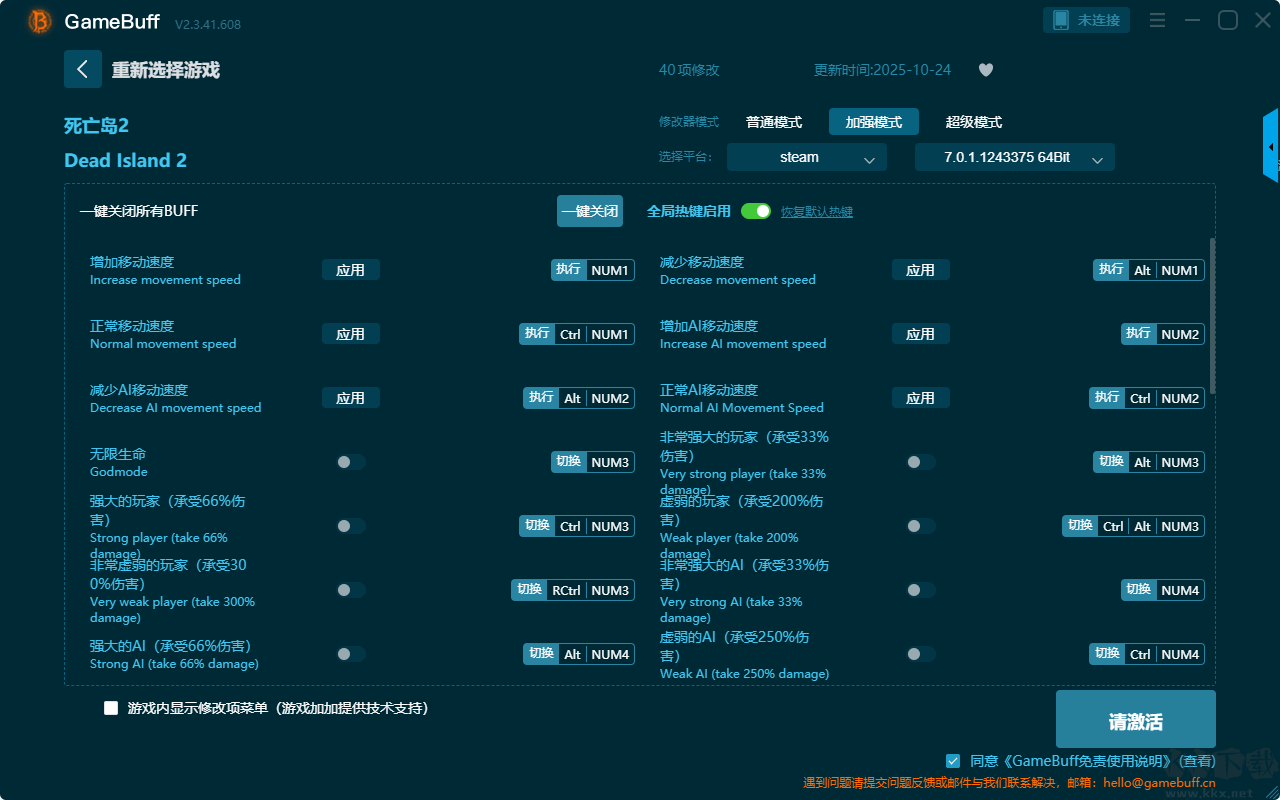Click the 更新时间:2025-10-24 text
The image size is (1280, 800).
(883, 70)
